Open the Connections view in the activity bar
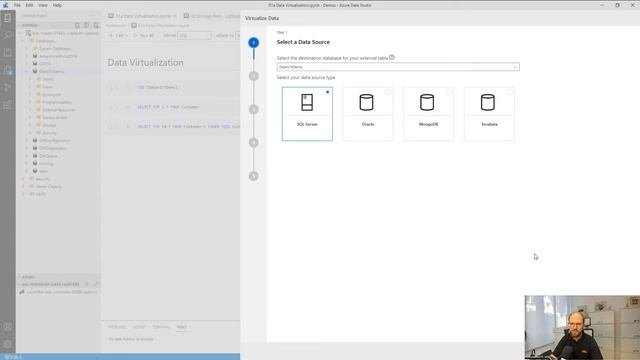Image resolution: width=640 pixels, height=360 pixels. coord(8,18)
